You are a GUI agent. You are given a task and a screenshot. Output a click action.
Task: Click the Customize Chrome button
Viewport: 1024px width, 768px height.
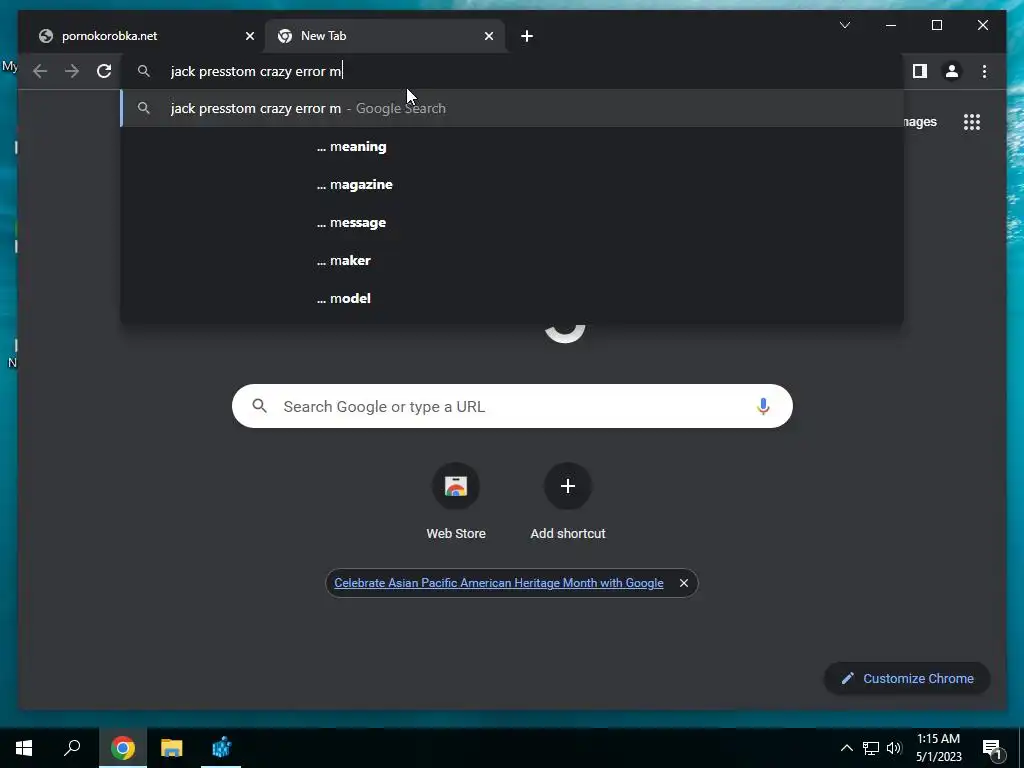pyautogui.click(x=907, y=679)
